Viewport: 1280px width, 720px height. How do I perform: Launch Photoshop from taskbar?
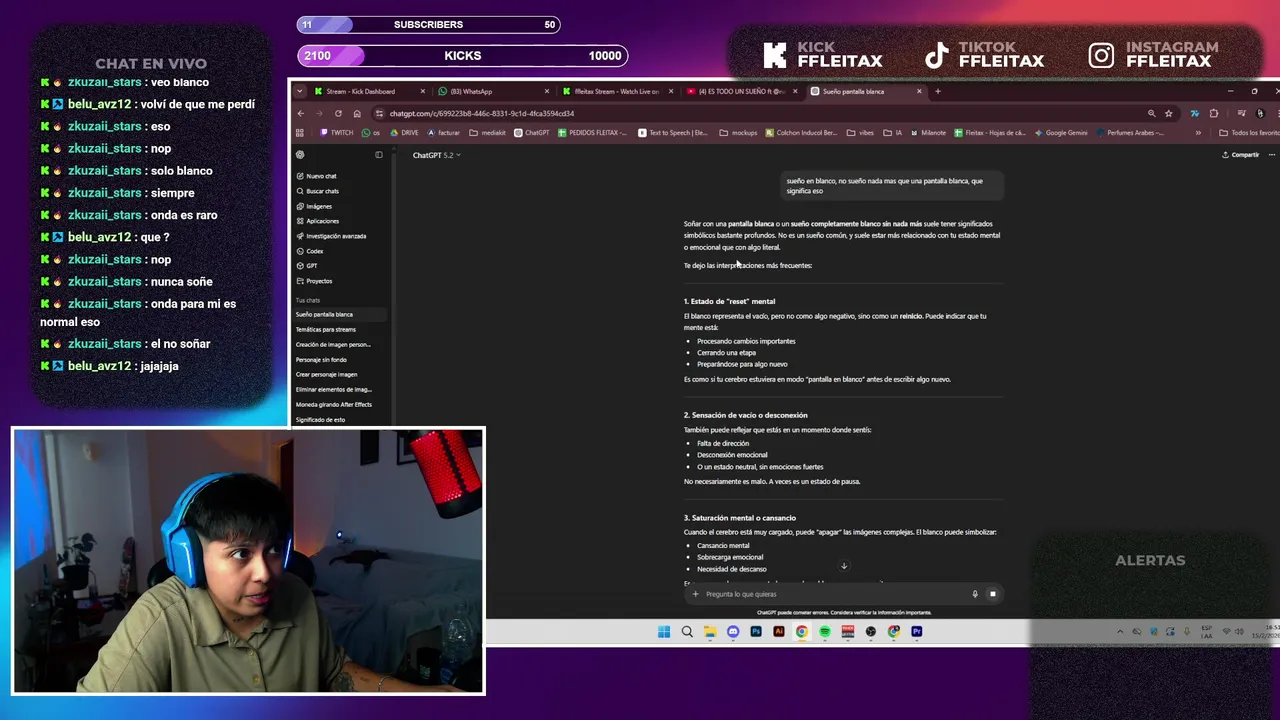click(756, 632)
